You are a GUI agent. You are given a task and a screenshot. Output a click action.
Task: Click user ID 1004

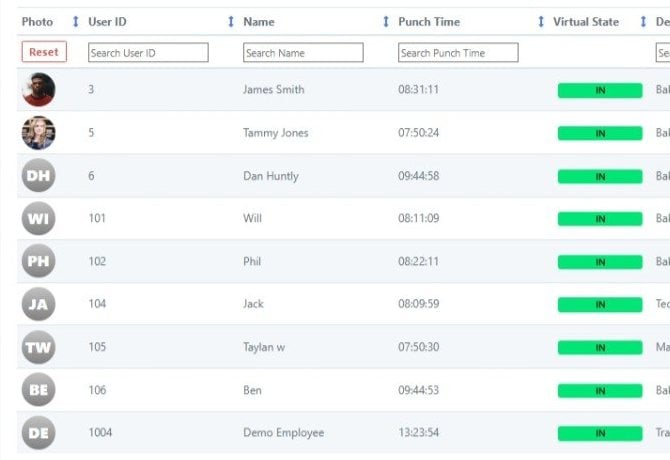coord(100,432)
